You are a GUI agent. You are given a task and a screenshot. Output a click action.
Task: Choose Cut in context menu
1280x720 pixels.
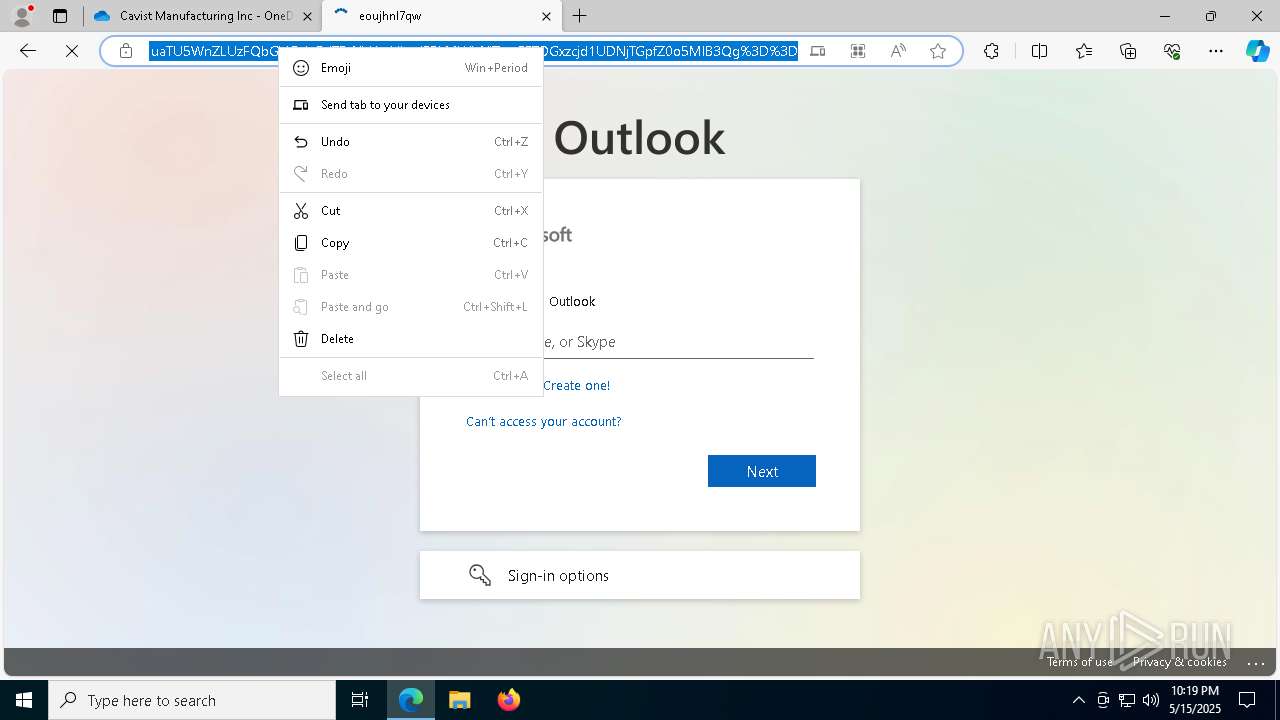coord(411,211)
